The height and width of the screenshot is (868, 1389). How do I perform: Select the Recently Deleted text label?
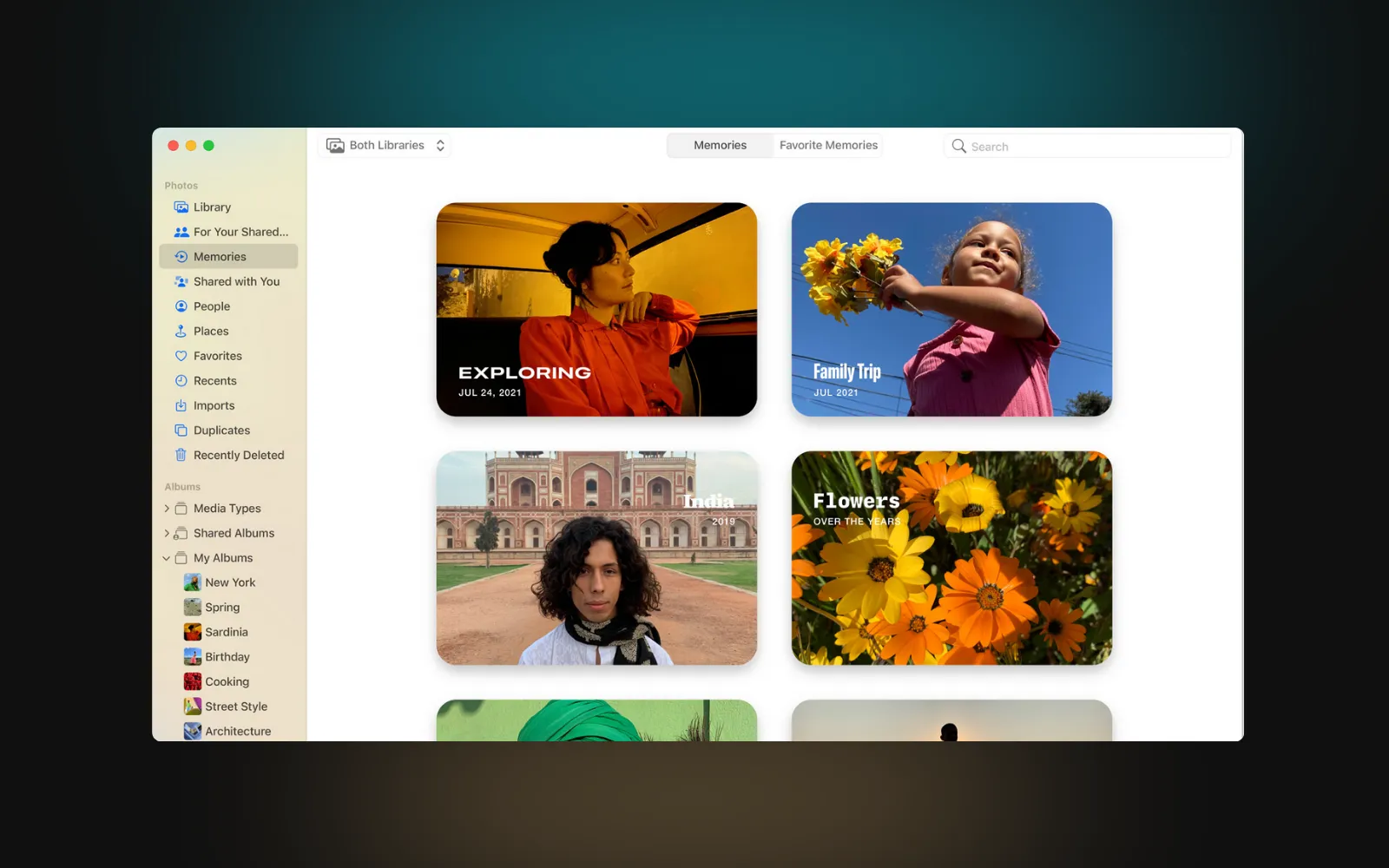pyautogui.click(x=239, y=455)
